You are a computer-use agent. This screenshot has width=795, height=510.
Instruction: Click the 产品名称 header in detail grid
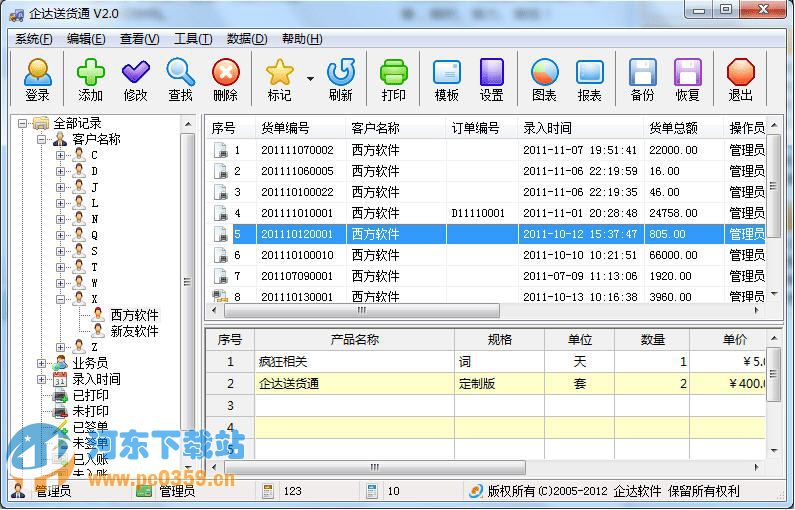pyautogui.click(x=354, y=340)
